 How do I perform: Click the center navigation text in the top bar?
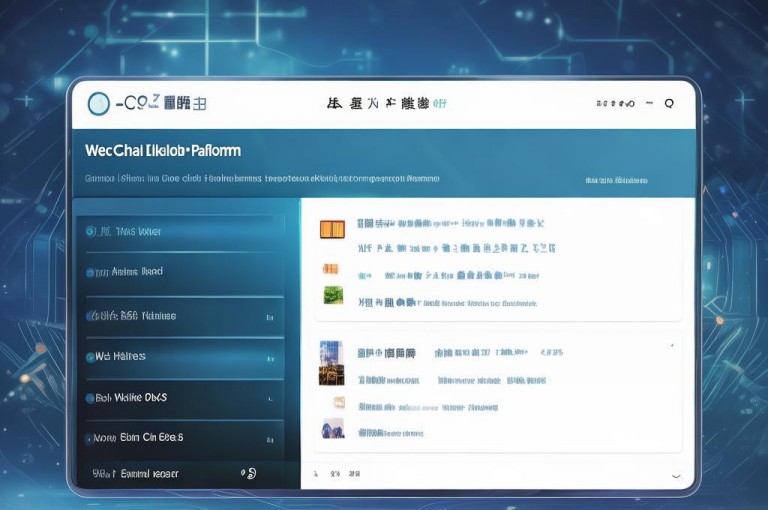tap(386, 103)
